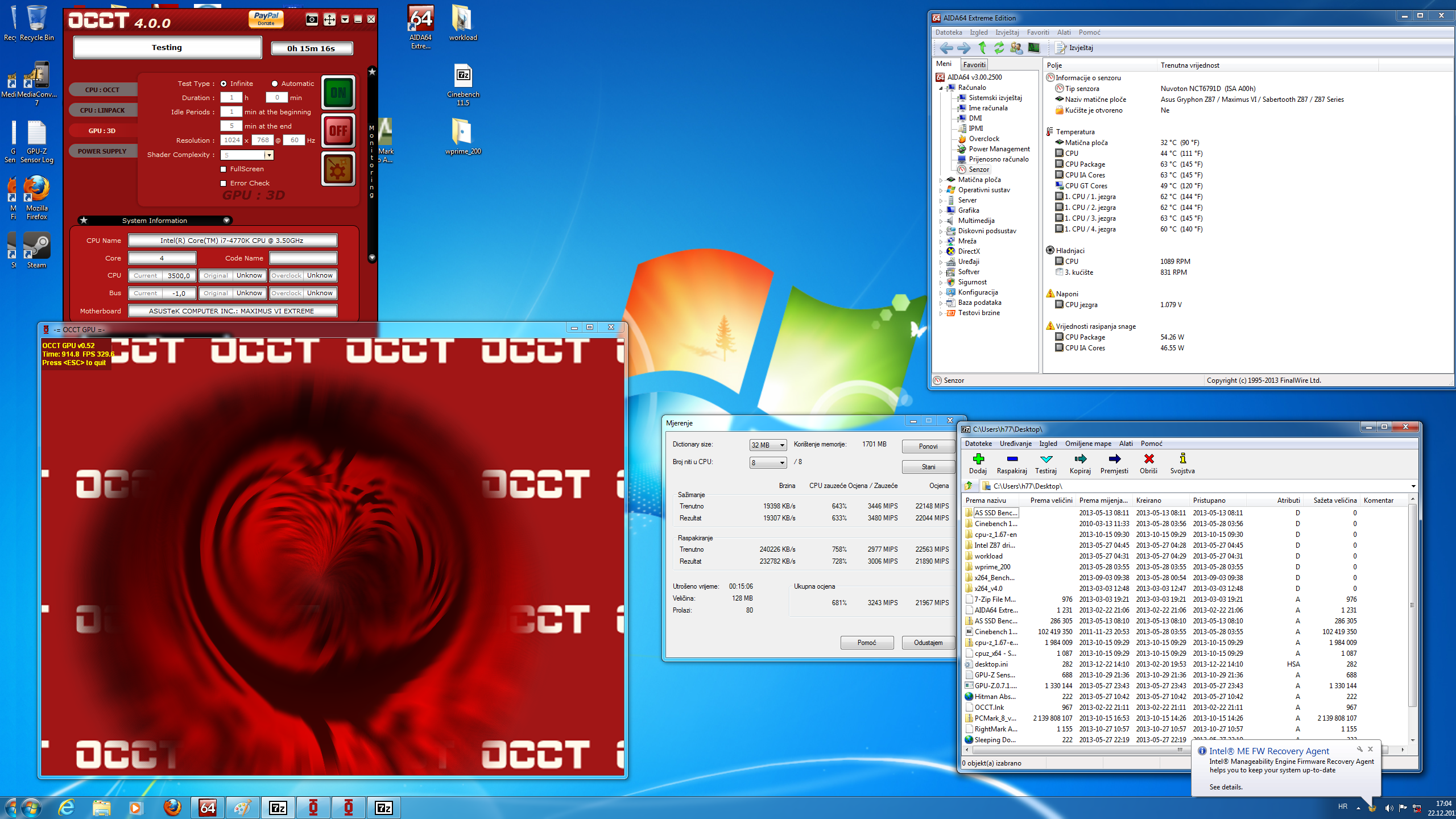Click AIDA64 refresh icon
This screenshot has height=819, width=1456.
click(999, 48)
